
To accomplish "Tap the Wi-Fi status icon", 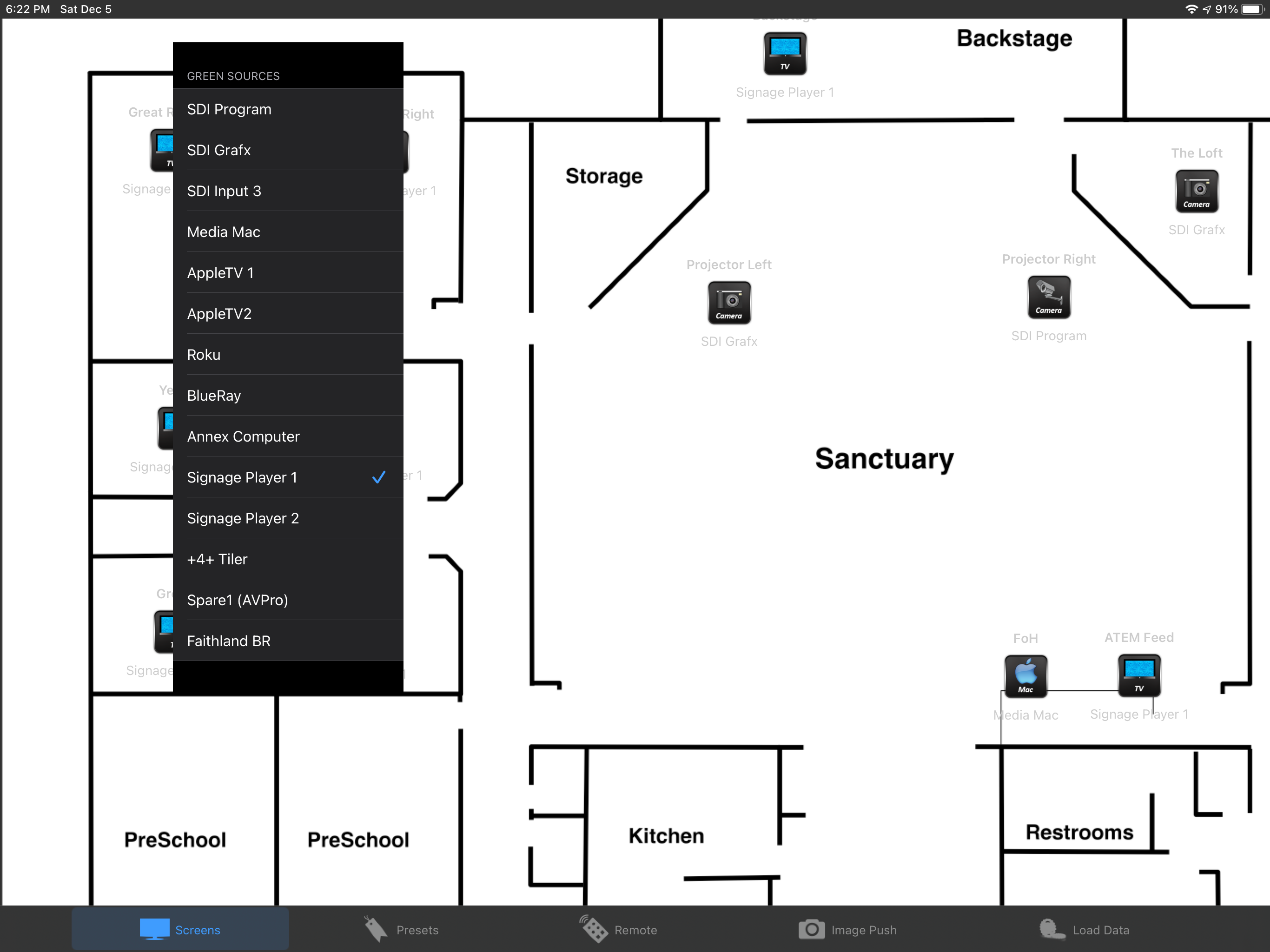I will 1191,9.
